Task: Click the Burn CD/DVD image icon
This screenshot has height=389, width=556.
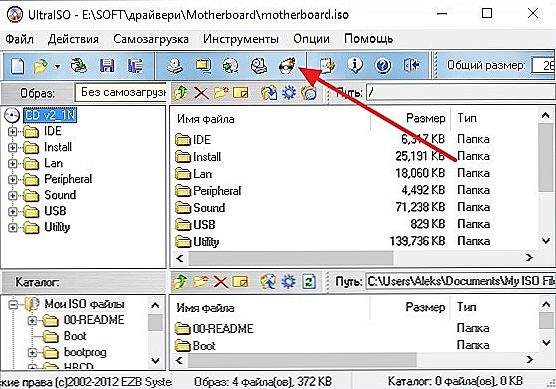Action: point(287,66)
